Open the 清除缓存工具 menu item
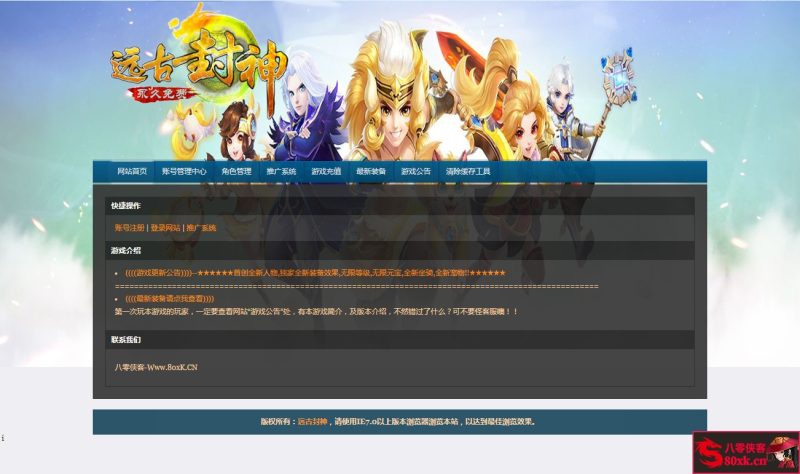800x474 pixels. tap(468, 171)
